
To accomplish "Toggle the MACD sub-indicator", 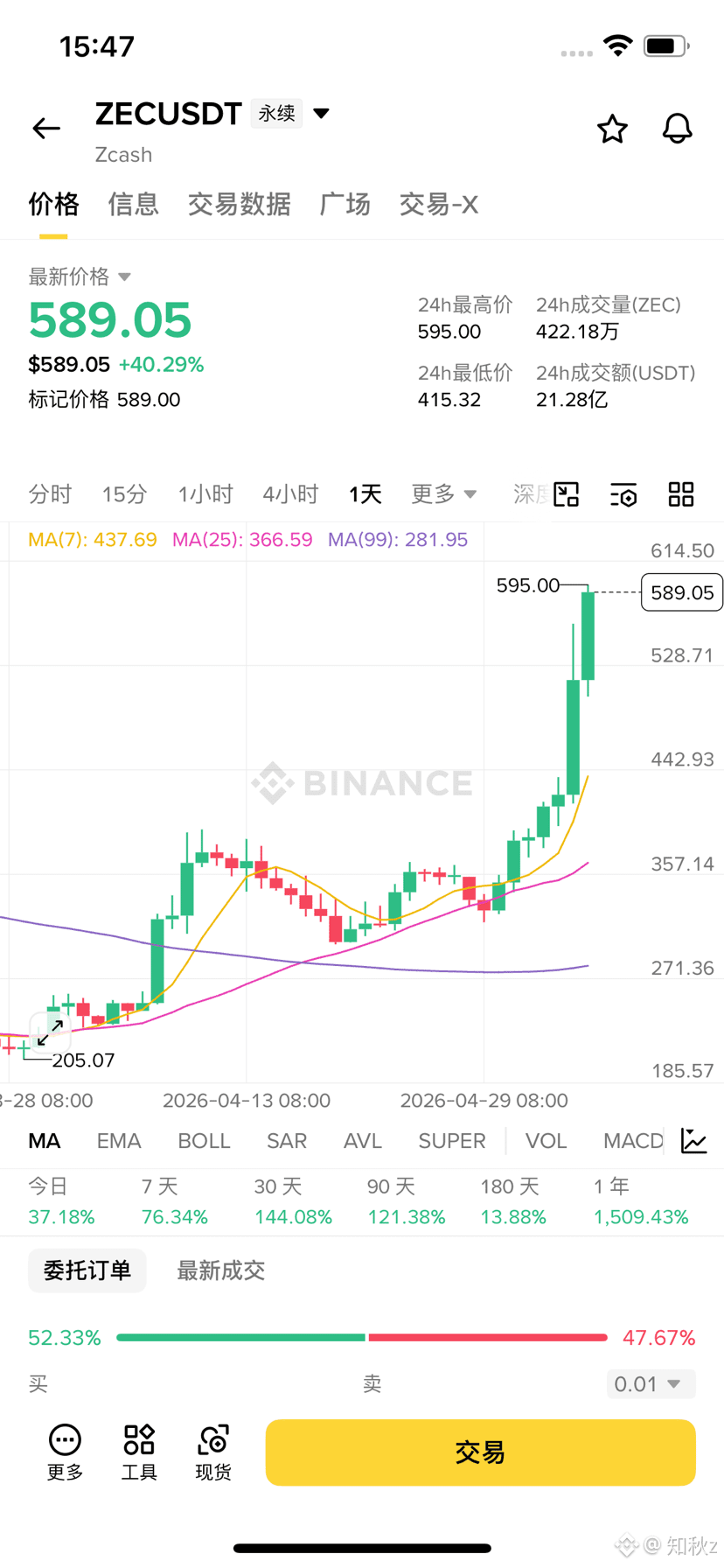I will (634, 1141).
